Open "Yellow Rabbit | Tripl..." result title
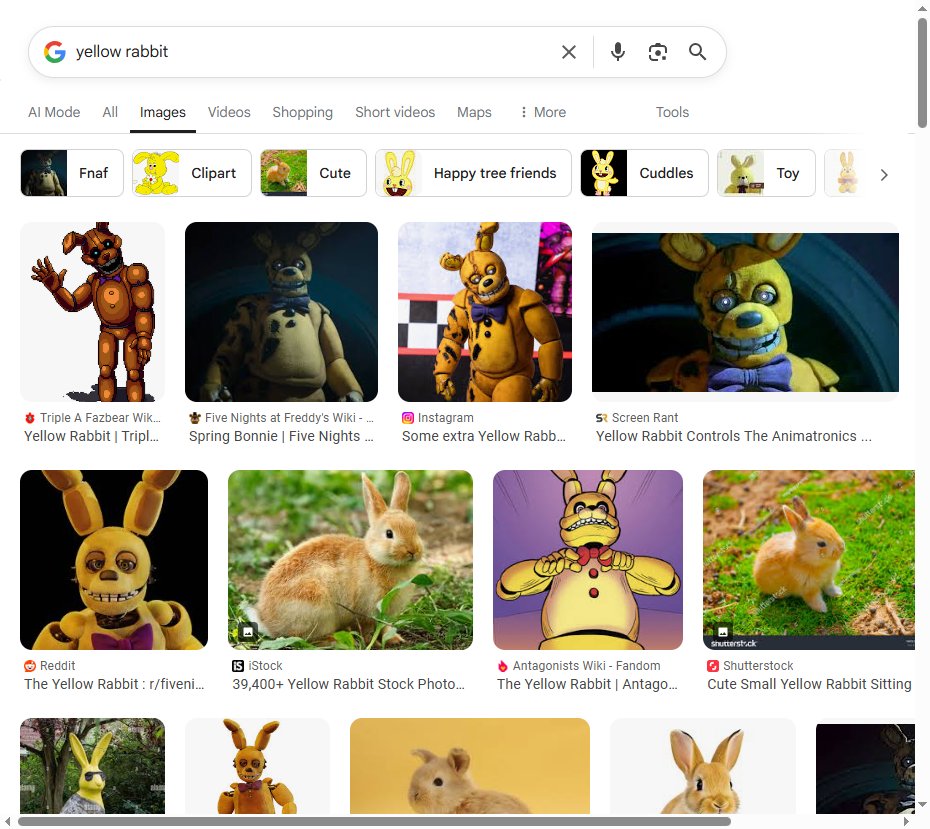930x829 pixels. [x=91, y=436]
